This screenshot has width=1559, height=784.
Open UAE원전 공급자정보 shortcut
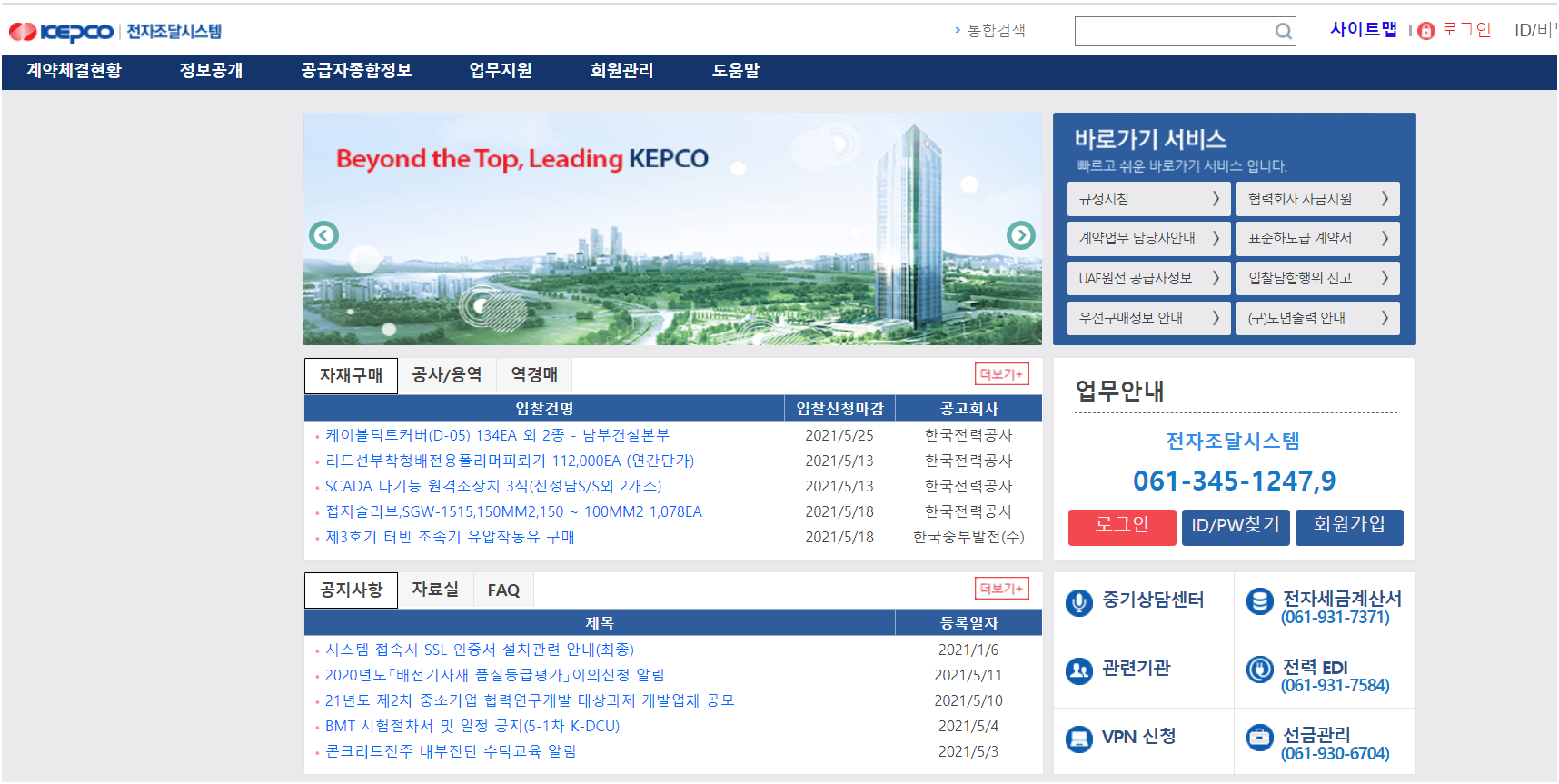(x=1148, y=279)
